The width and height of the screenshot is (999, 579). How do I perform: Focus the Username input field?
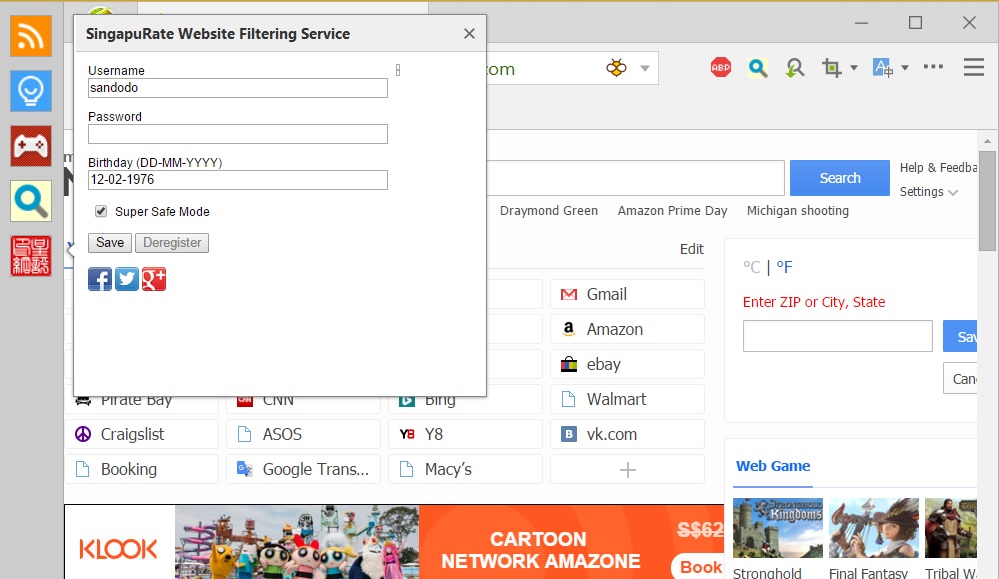point(238,88)
